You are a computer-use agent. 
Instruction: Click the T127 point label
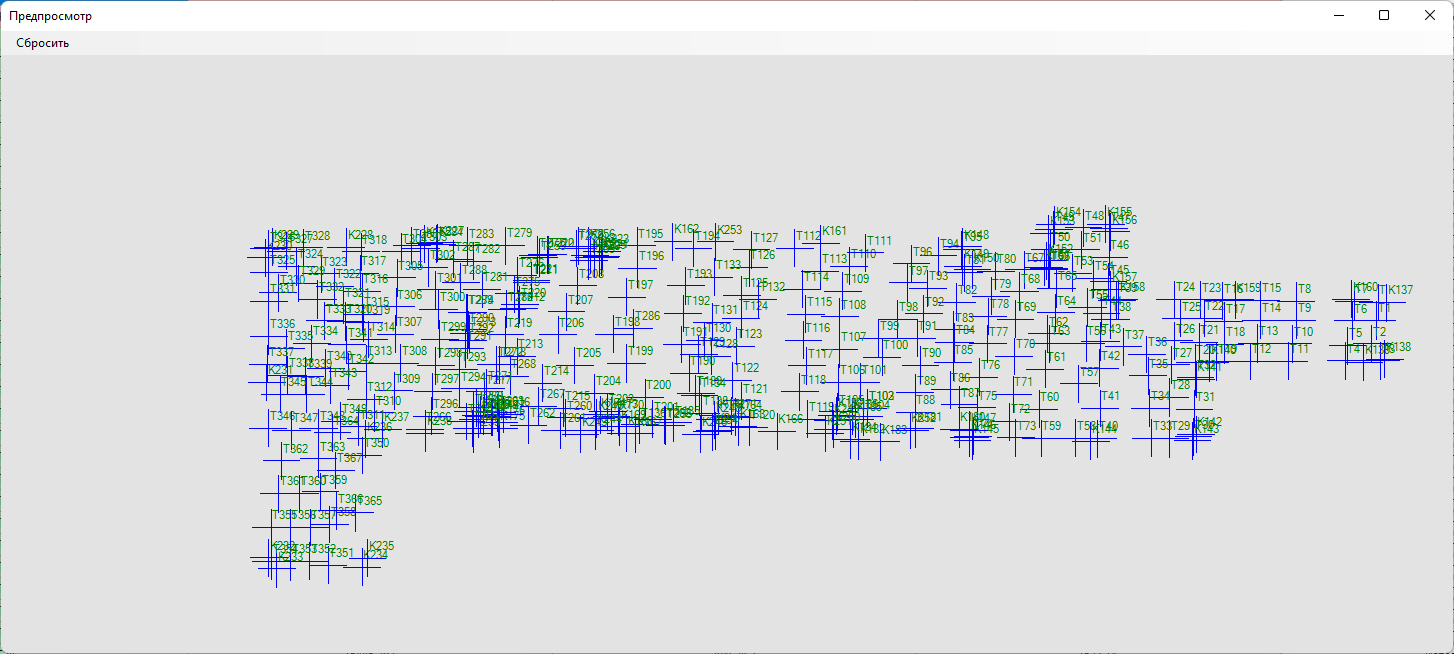pyautogui.click(x=765, y=238)
